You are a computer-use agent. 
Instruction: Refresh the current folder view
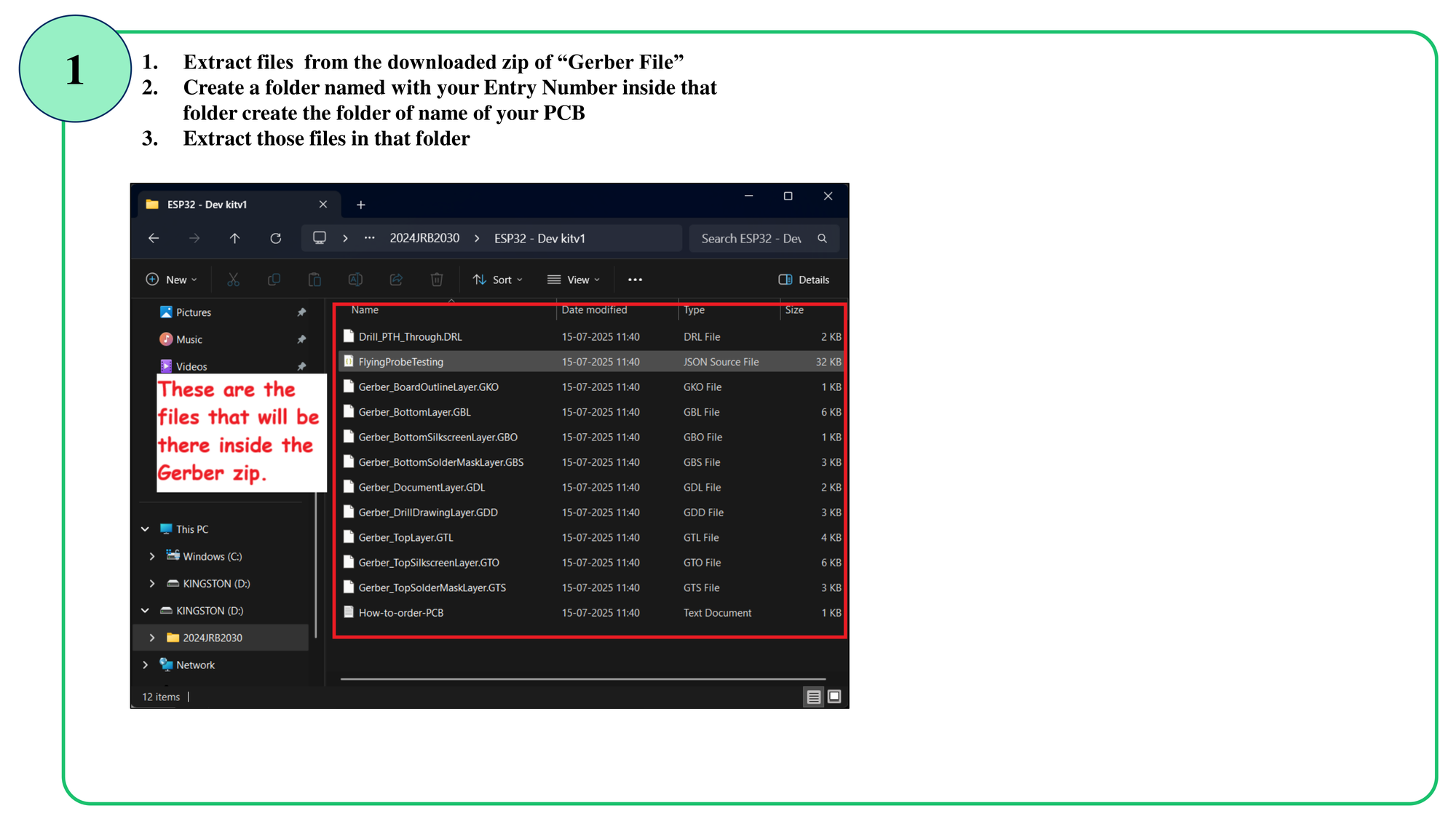(x=275, y=238)
